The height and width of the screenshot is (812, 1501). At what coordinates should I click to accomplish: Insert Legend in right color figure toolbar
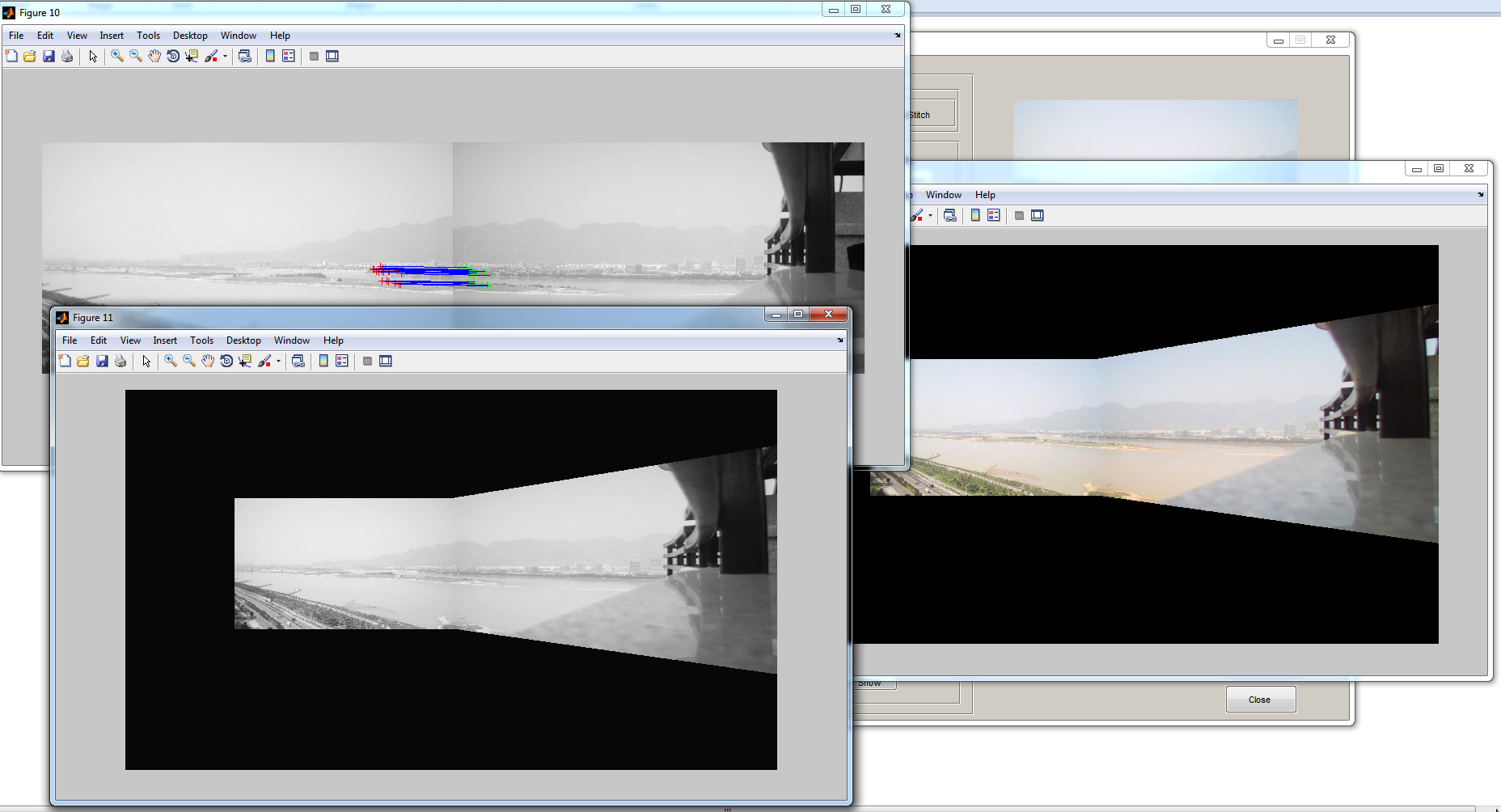click(x=994, y=215)
